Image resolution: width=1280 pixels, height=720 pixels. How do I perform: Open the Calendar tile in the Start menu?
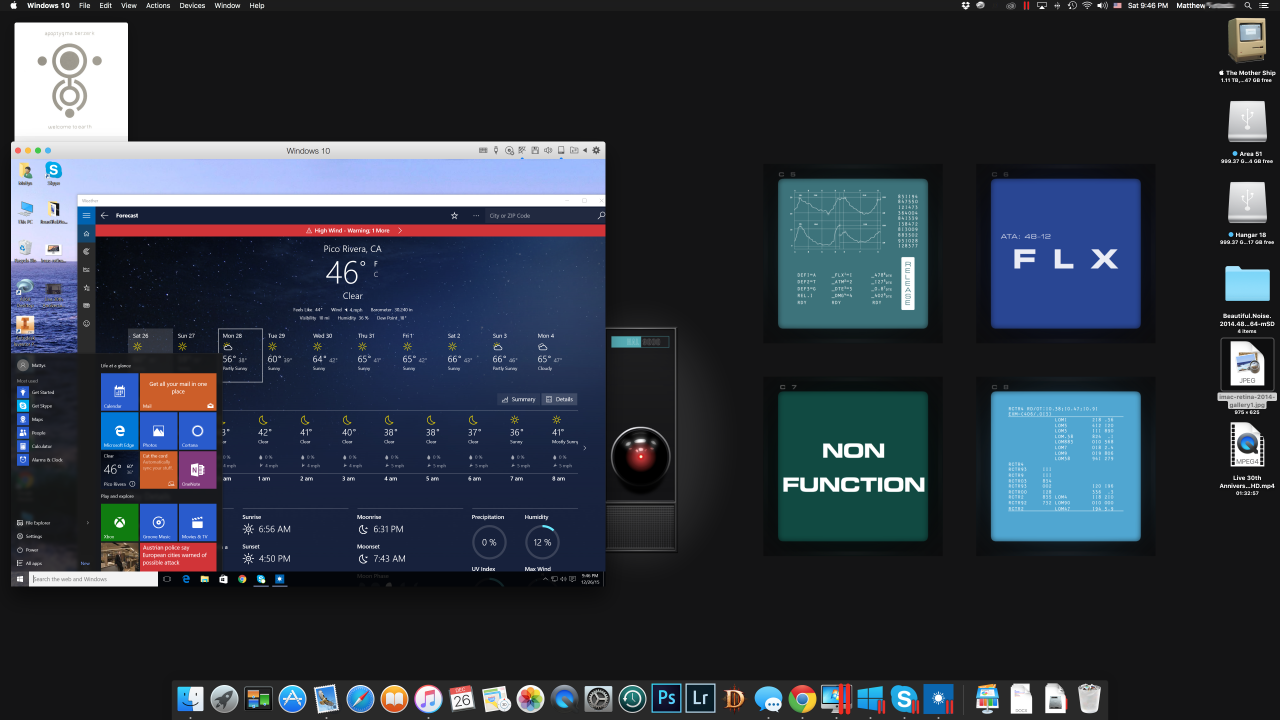(119, 392)
